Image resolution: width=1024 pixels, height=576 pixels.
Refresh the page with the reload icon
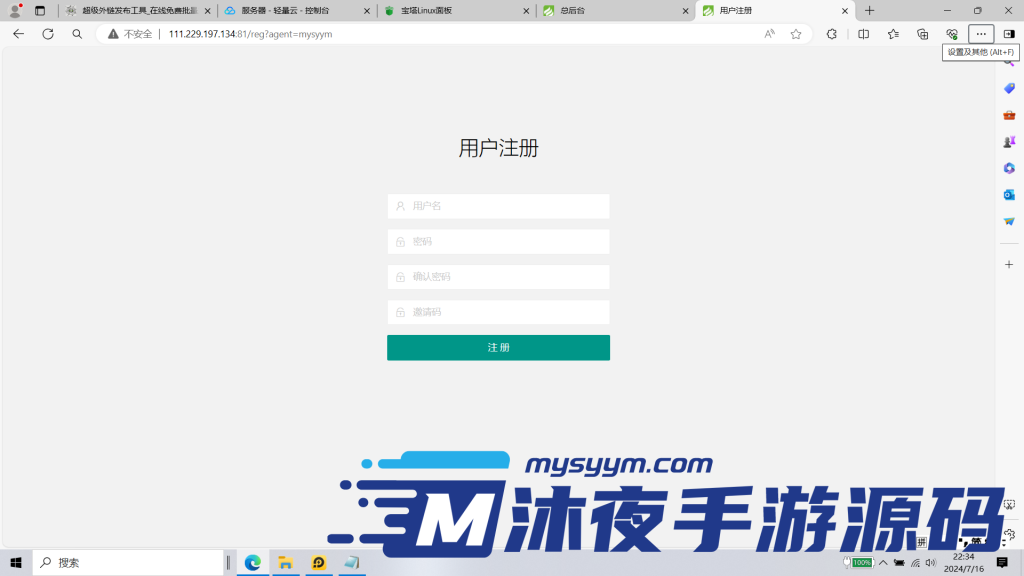click(x=47, y=33)
